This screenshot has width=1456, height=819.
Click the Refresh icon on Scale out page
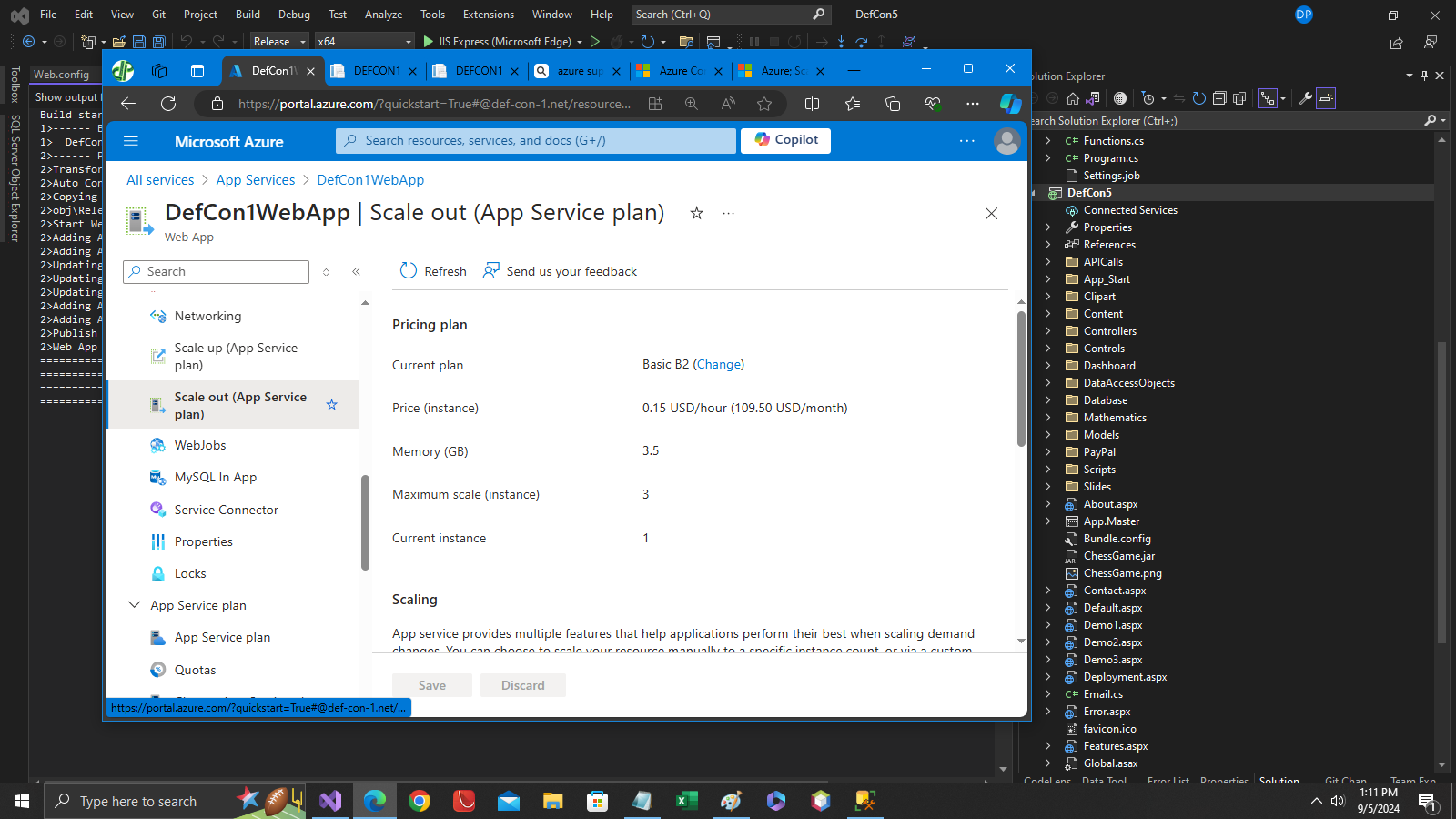[x=409, y=270]
